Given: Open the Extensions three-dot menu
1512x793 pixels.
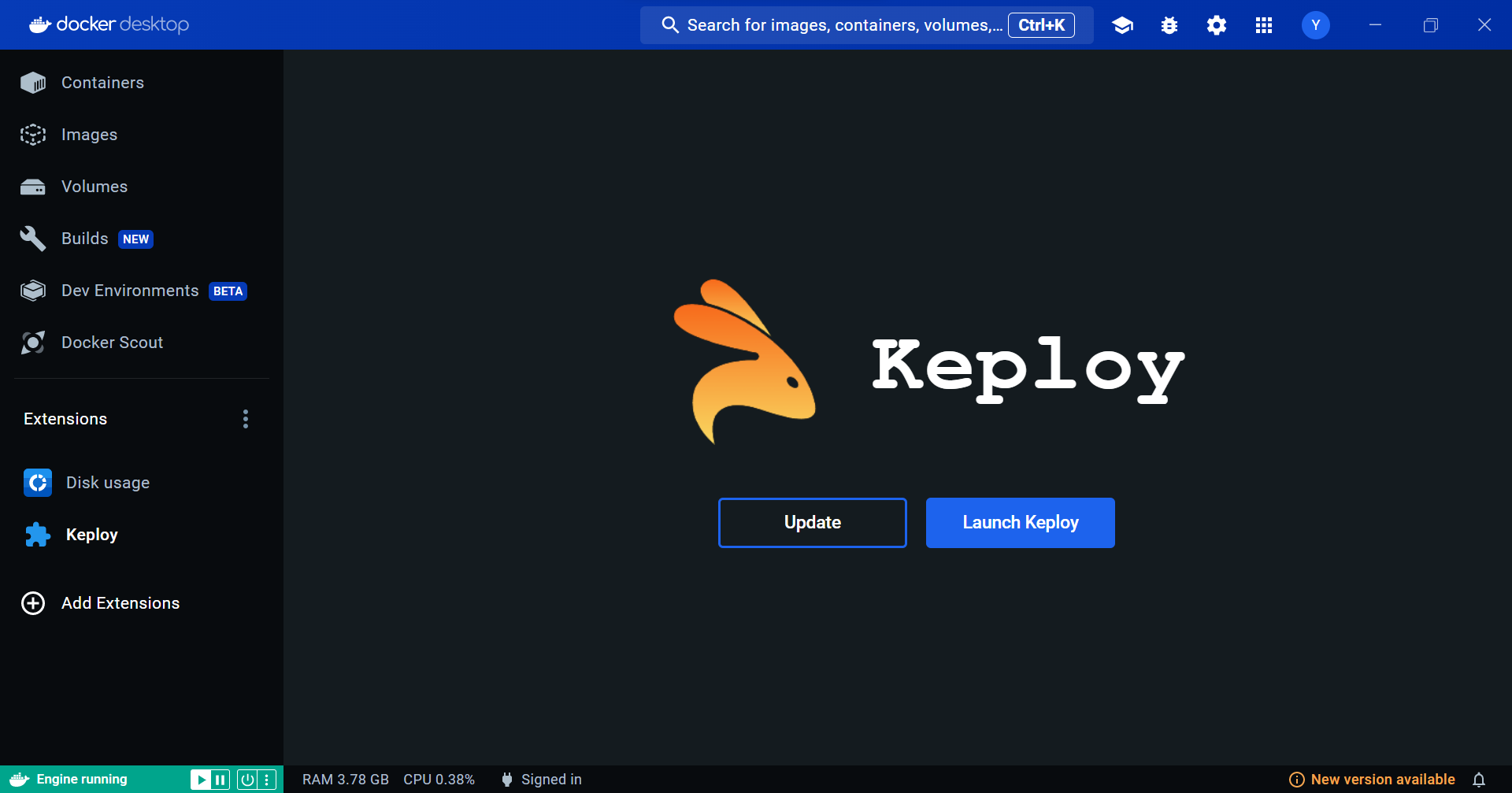Looking at the screenshot, I should (x=246, y=419).
